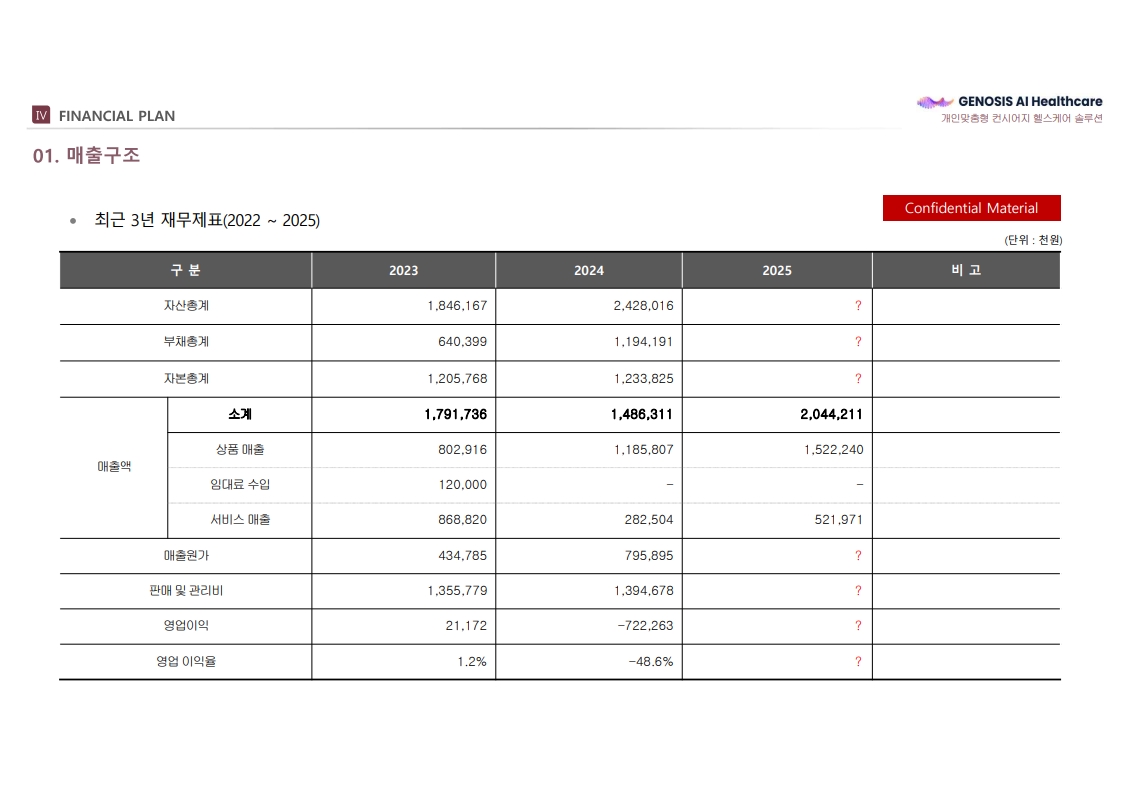Click the FINANCIAL PLAN section title

(x=117, y=116)
